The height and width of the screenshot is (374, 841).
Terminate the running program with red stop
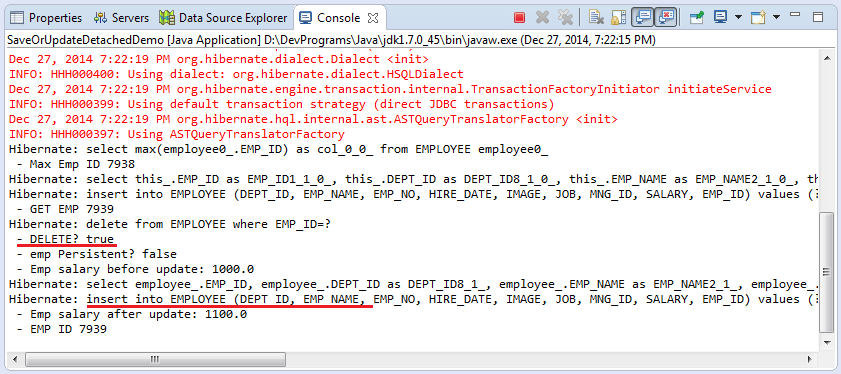coord(519,18)
